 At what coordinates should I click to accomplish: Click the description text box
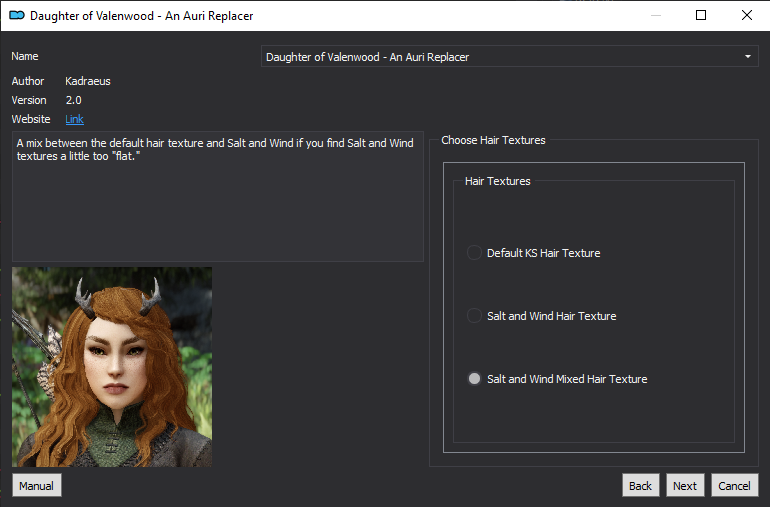(x=218, y=196)
